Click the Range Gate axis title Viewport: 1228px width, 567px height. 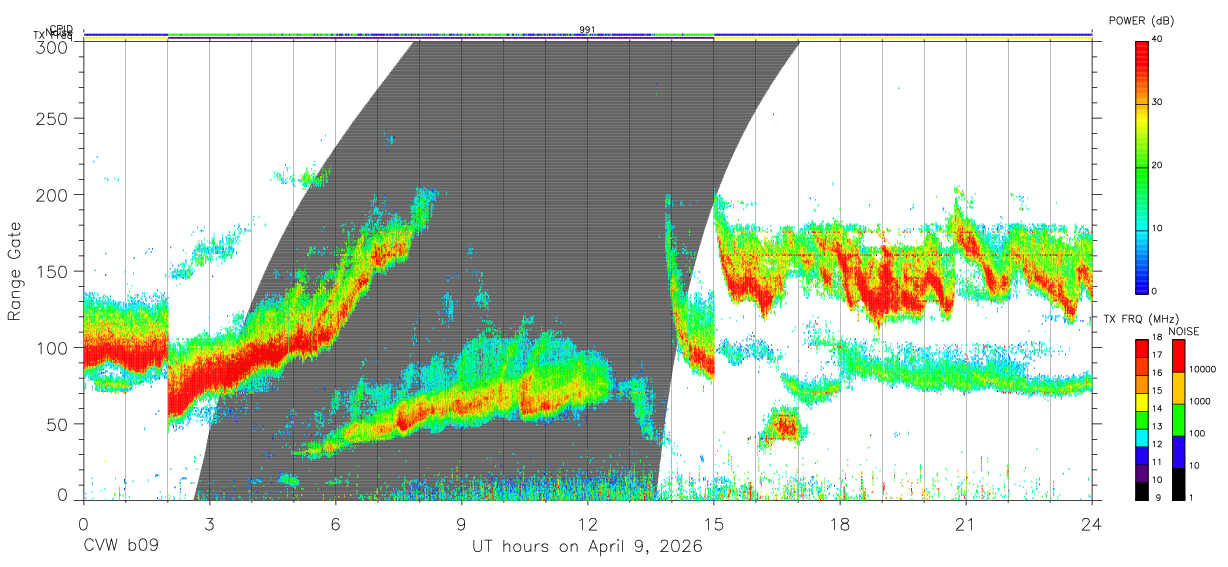[x=15, y=271]
